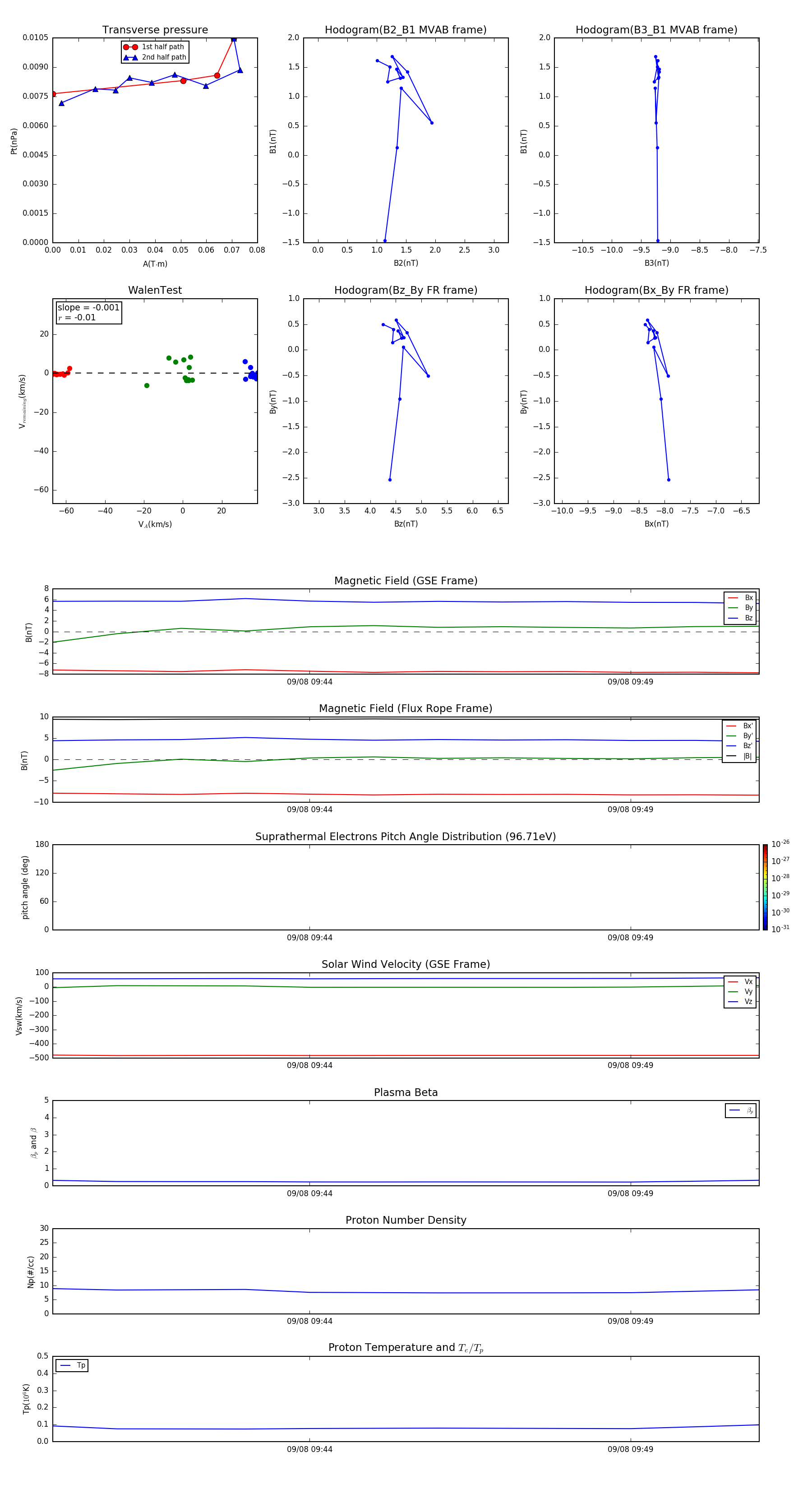The image size is (812, 1489).
Task: Click the "Tp" legend in Proton Temperature panel
Action: click(x=72, y=1365)
